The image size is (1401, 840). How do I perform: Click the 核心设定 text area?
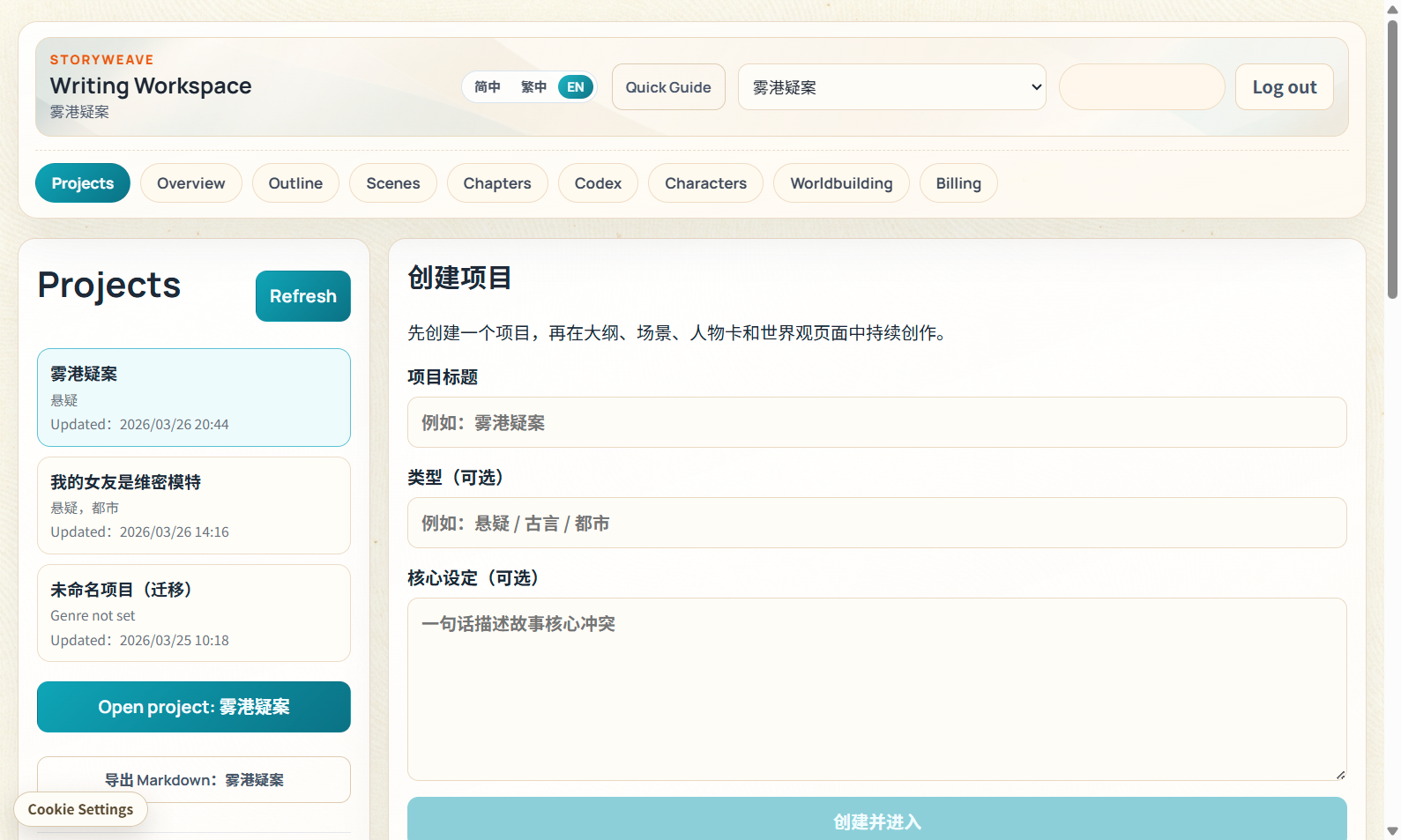pyautogui.click(x=876, y=689)
